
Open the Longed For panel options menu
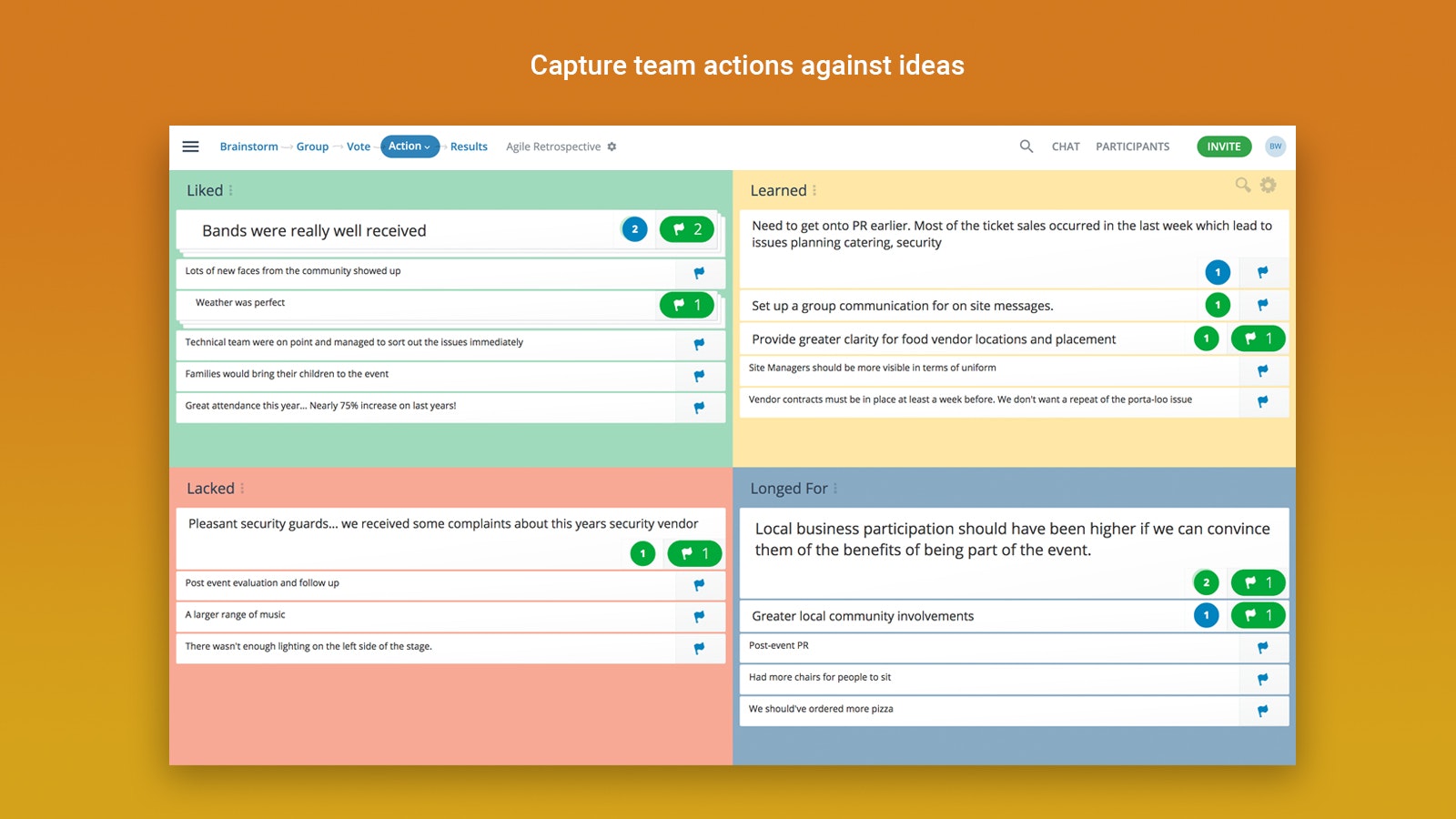[x=836, y=489]
